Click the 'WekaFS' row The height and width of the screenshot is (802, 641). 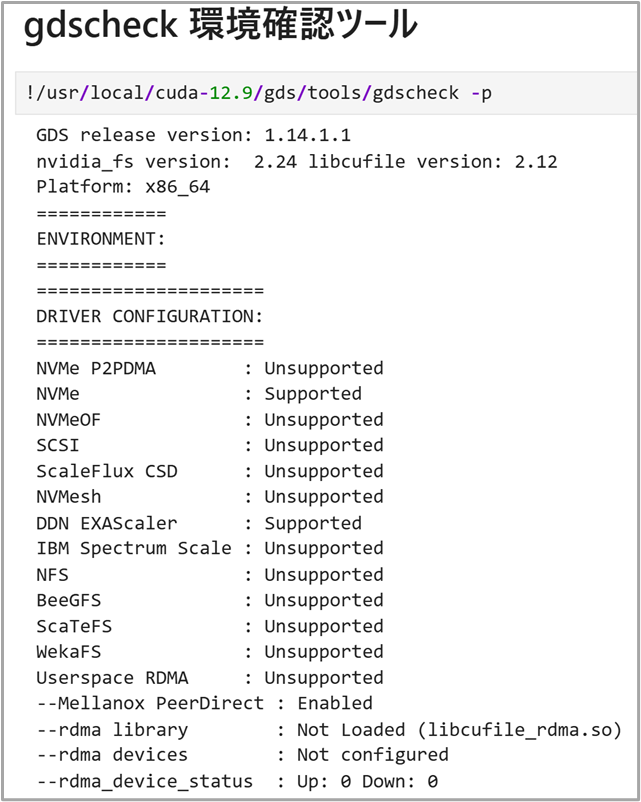coord(209,652)
